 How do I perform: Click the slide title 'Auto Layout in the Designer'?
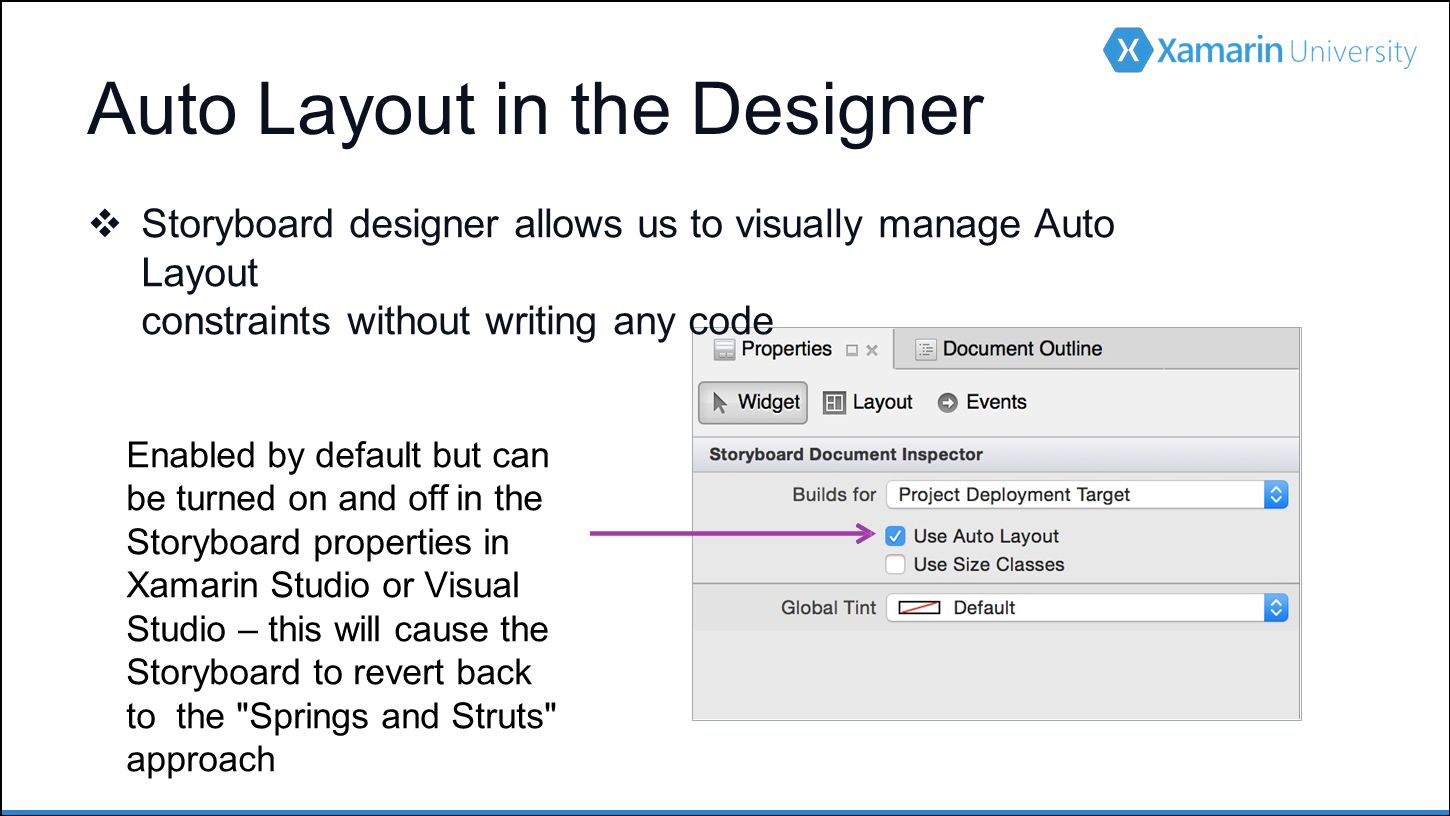(536, 109)
